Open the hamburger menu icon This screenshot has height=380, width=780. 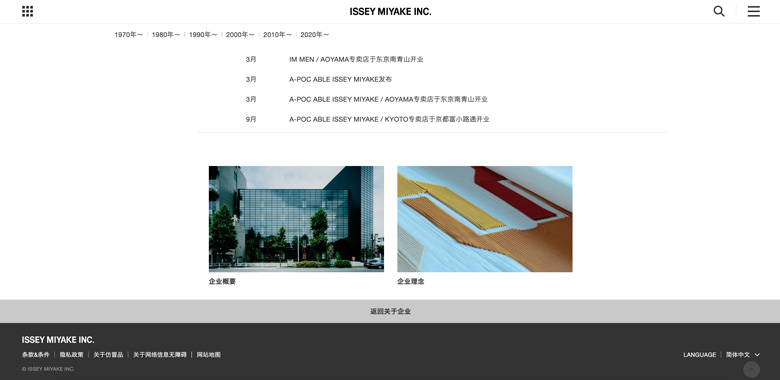click(754, 11)
